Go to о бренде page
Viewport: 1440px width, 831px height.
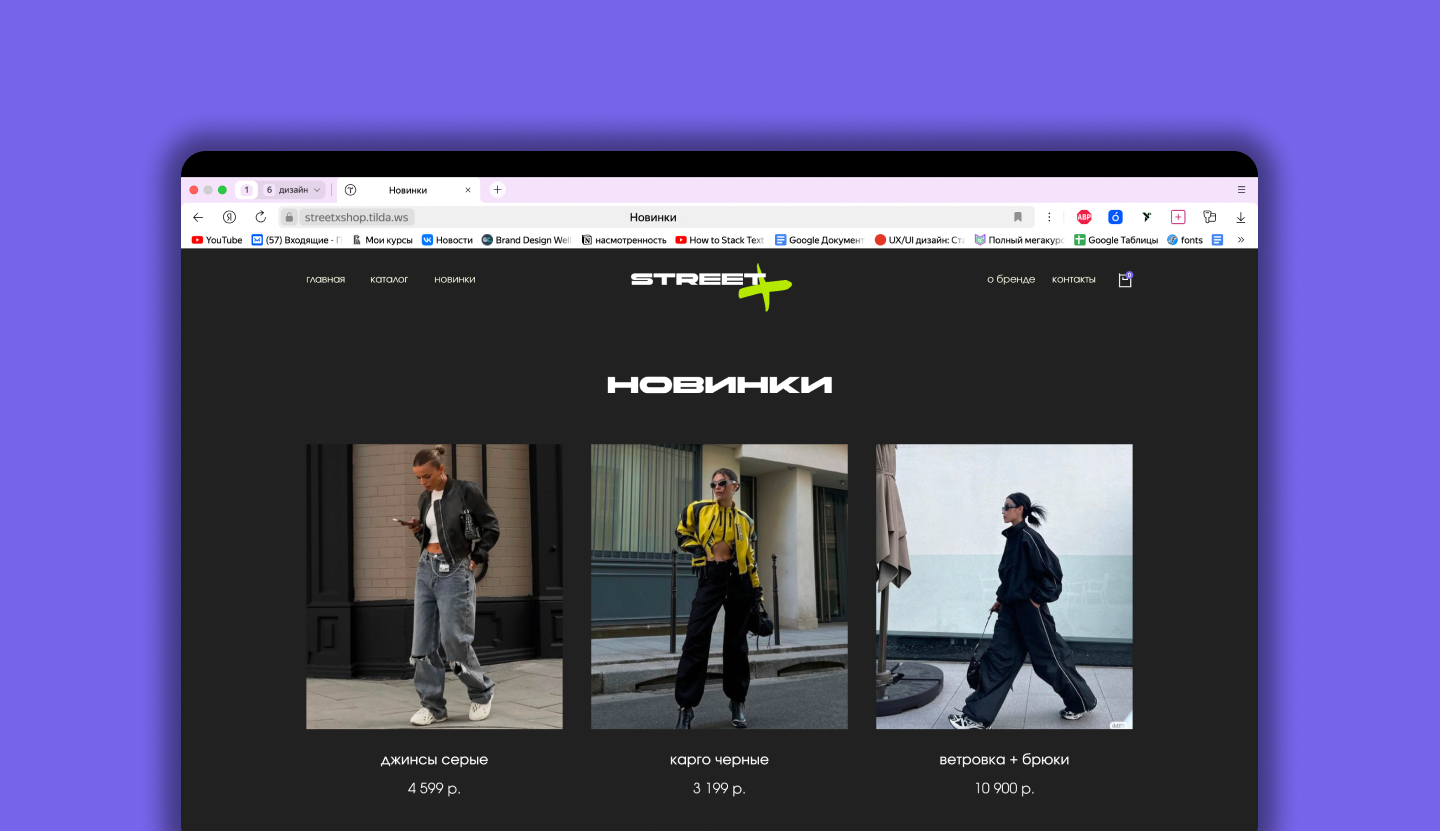pos(1011,280)
